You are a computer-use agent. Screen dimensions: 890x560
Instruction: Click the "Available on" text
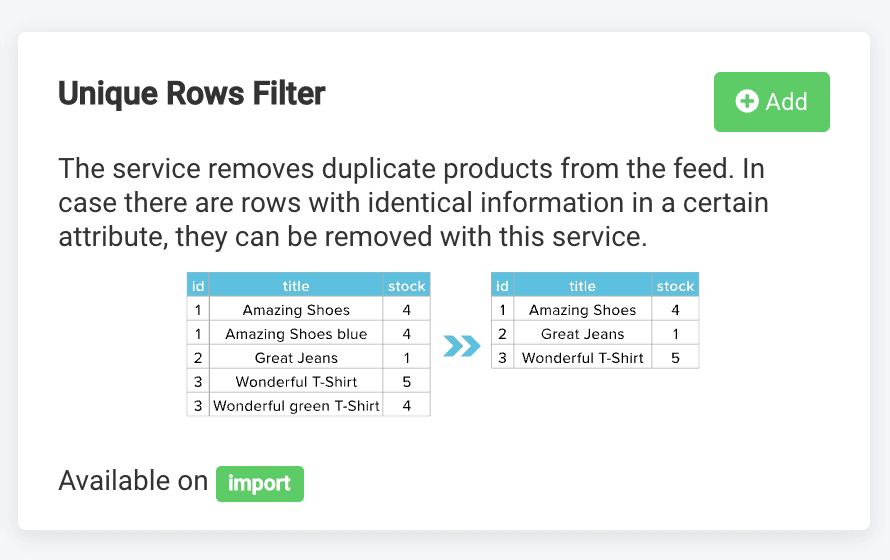coord(133,481)
